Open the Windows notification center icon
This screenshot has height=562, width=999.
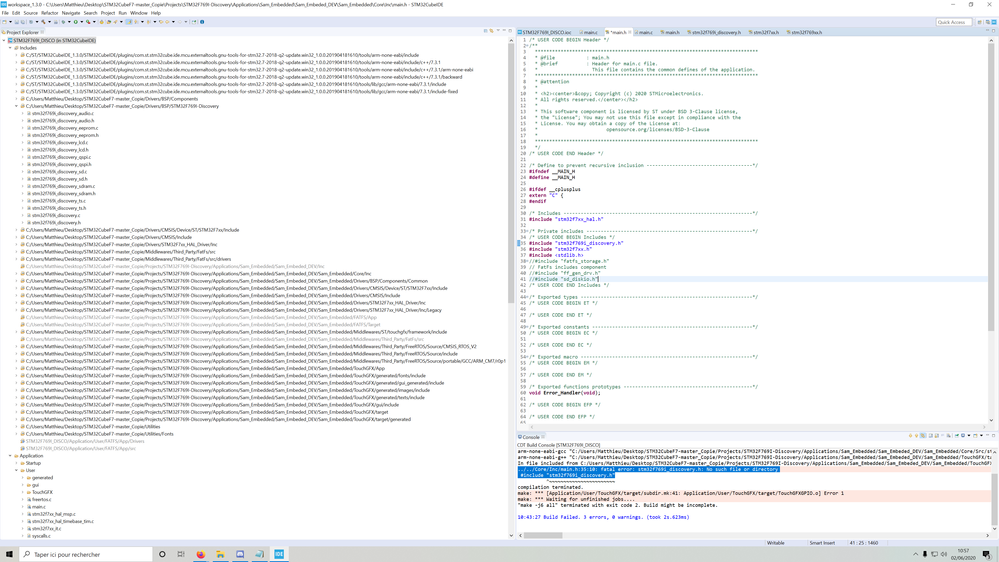point(986,554)
